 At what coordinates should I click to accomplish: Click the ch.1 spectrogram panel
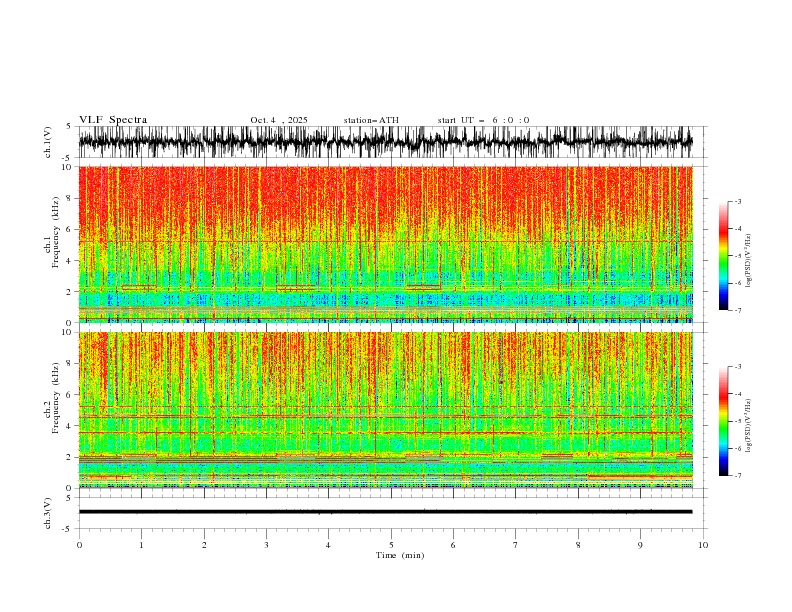pyautogui.click(x=385, y=244)
